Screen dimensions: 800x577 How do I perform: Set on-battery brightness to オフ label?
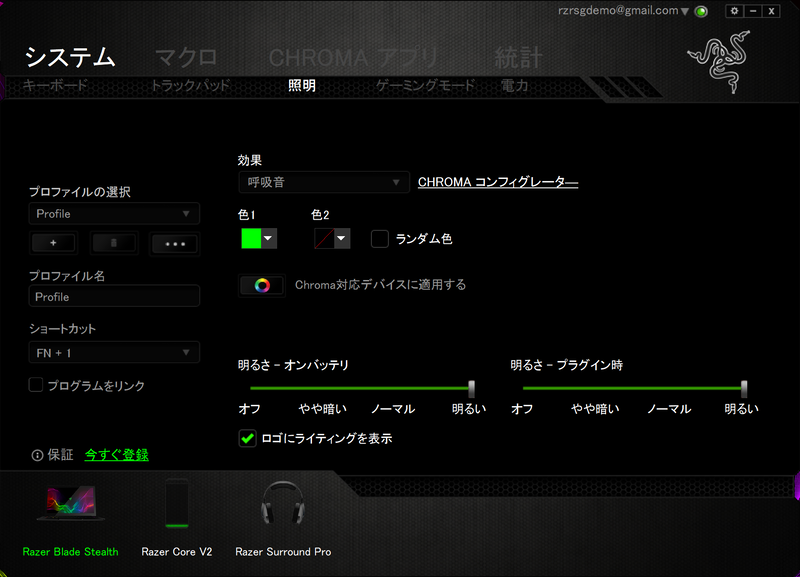[249, 409]
